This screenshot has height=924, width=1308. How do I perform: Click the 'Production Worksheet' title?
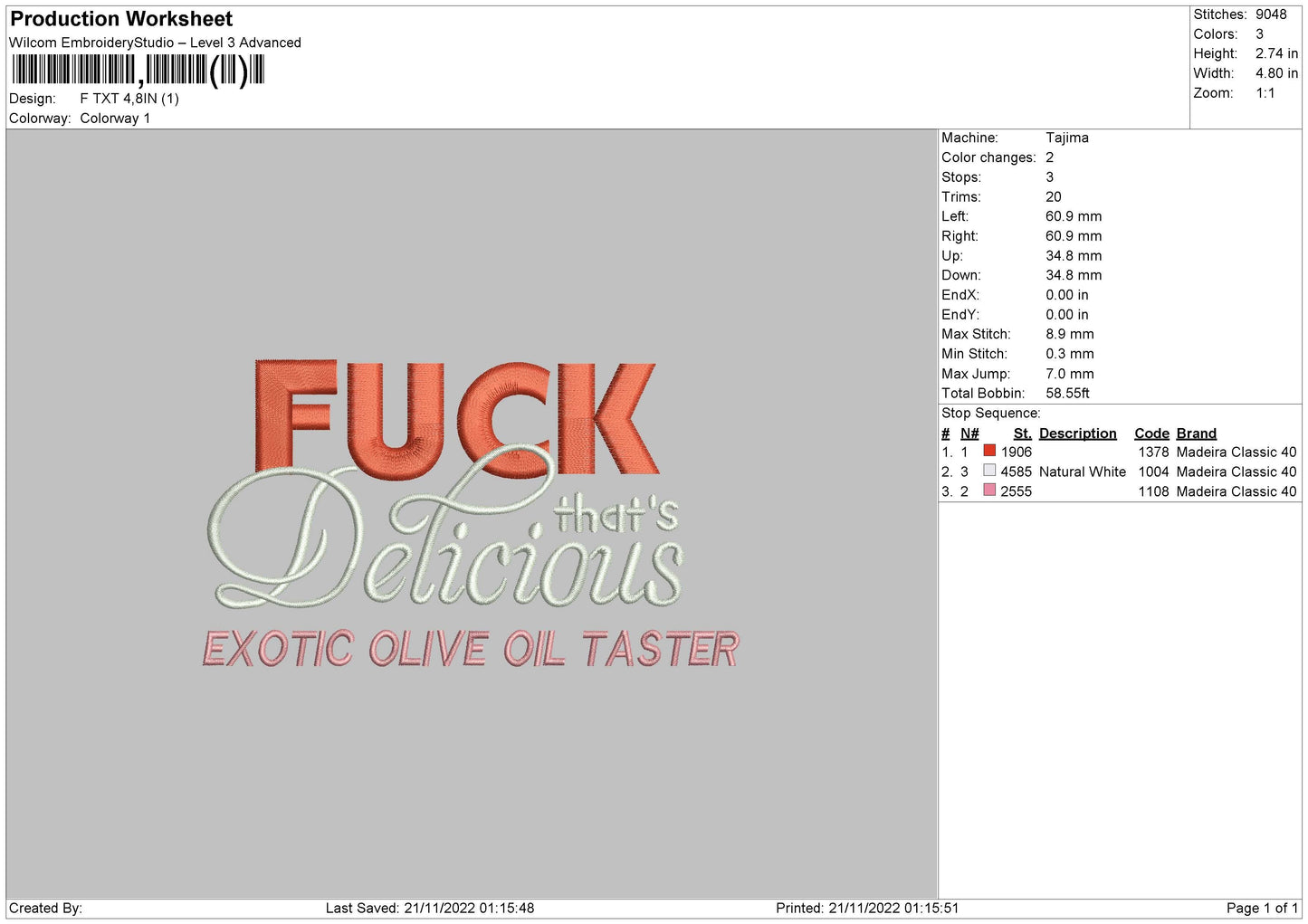tap(121, 19)
